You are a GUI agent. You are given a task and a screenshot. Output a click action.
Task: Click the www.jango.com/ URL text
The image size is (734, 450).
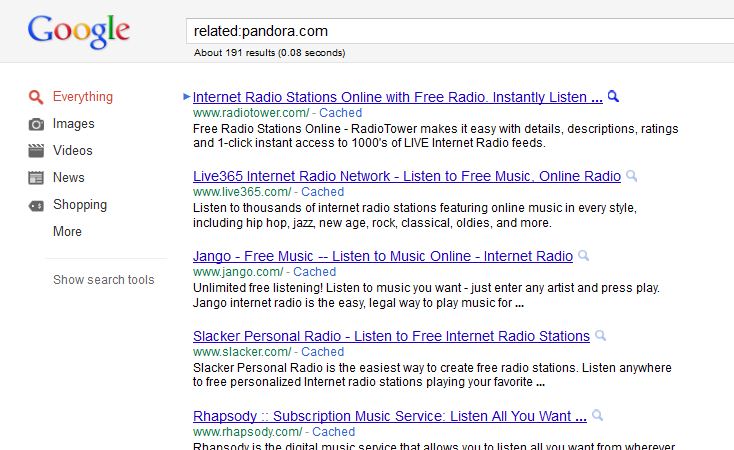pyautogui.click(x=238, y=272)
